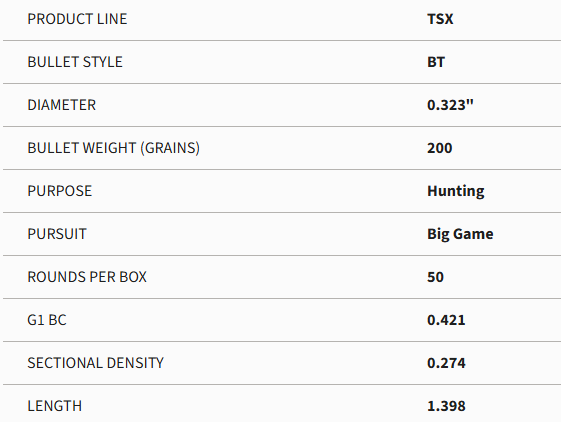Select the 0.323" diameter value
This screenshot has width=561, height=422.
click(450, 105)
